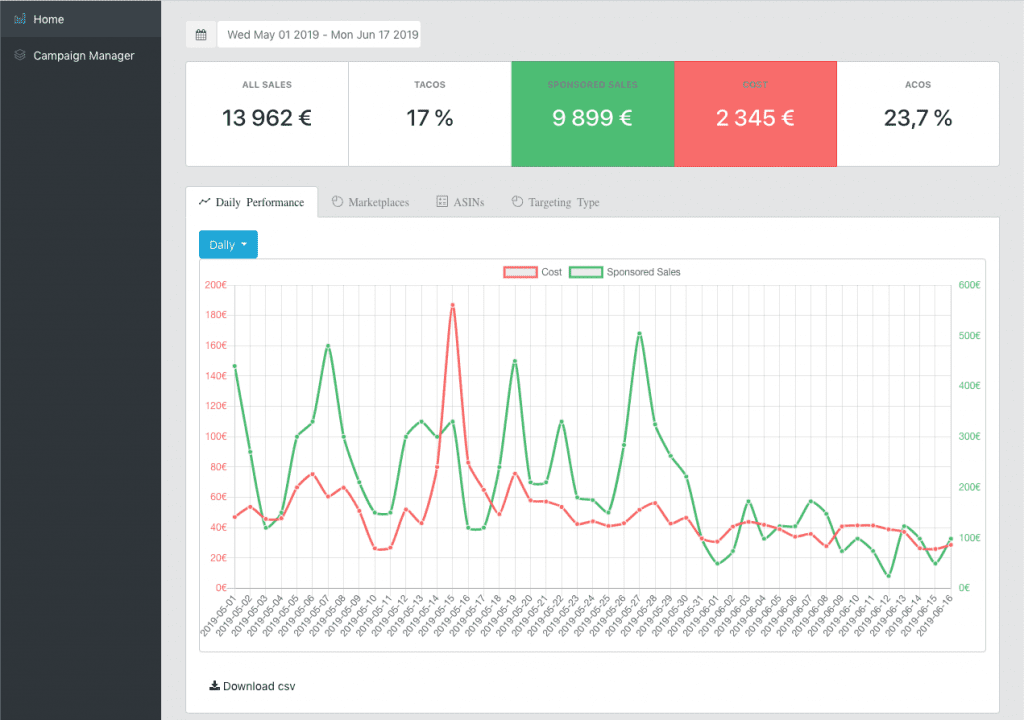The width and height of the screenshot is (1024, 720).
Task: Click the Daily Performance line chart icon
Action: 205,202
